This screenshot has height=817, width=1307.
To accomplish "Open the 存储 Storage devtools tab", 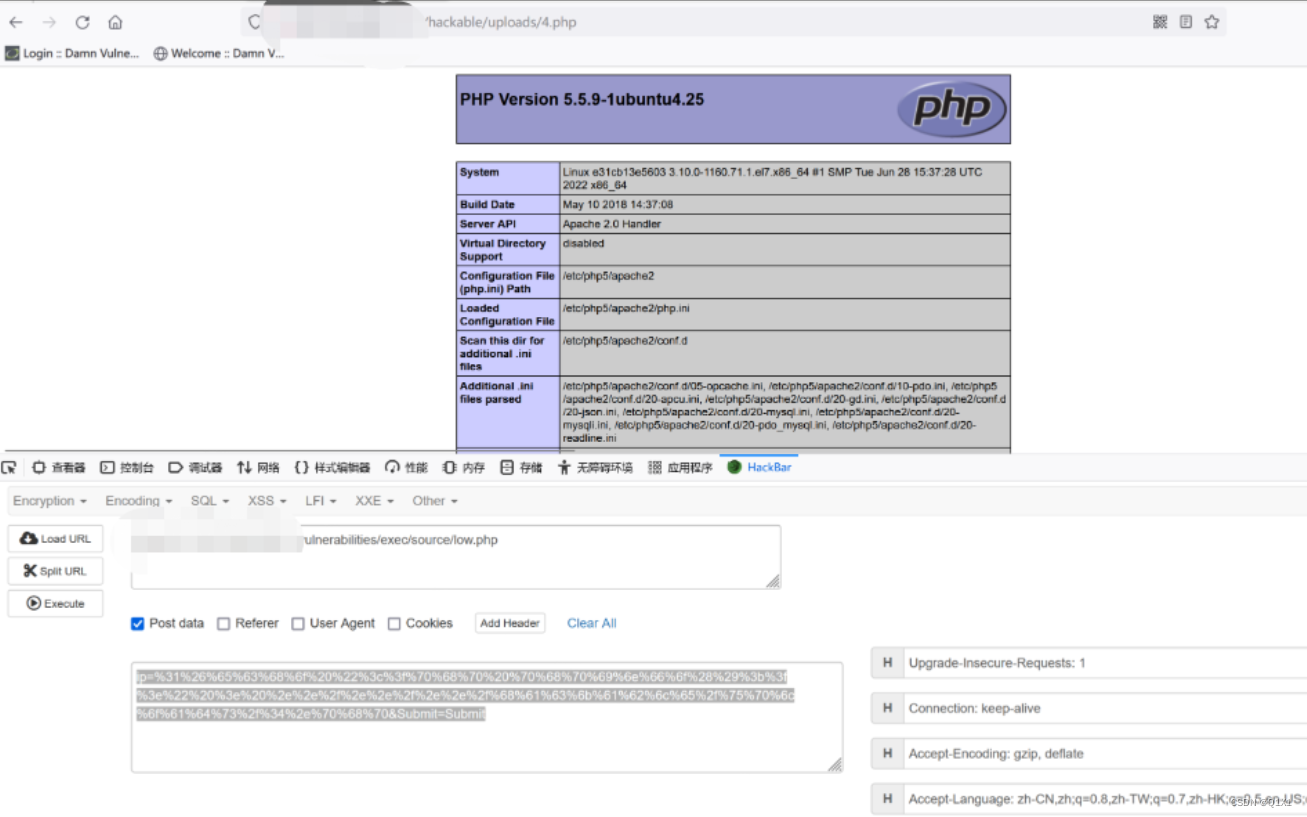I will pos(521,468).
